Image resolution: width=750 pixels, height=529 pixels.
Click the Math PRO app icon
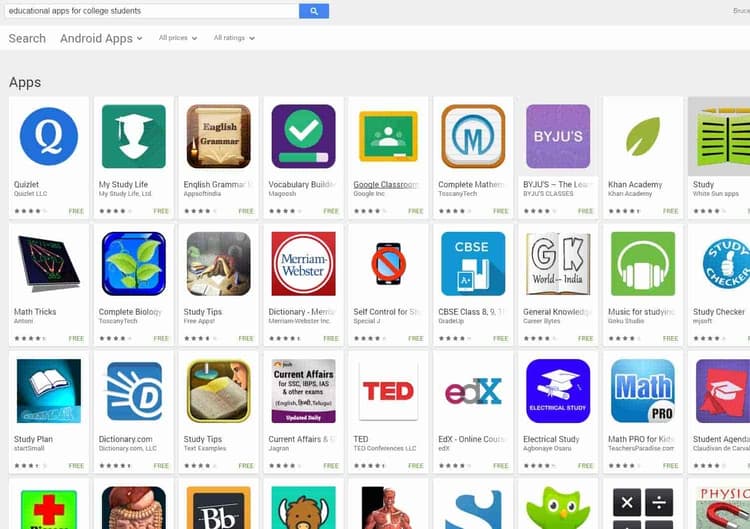(x=643, y=391)
